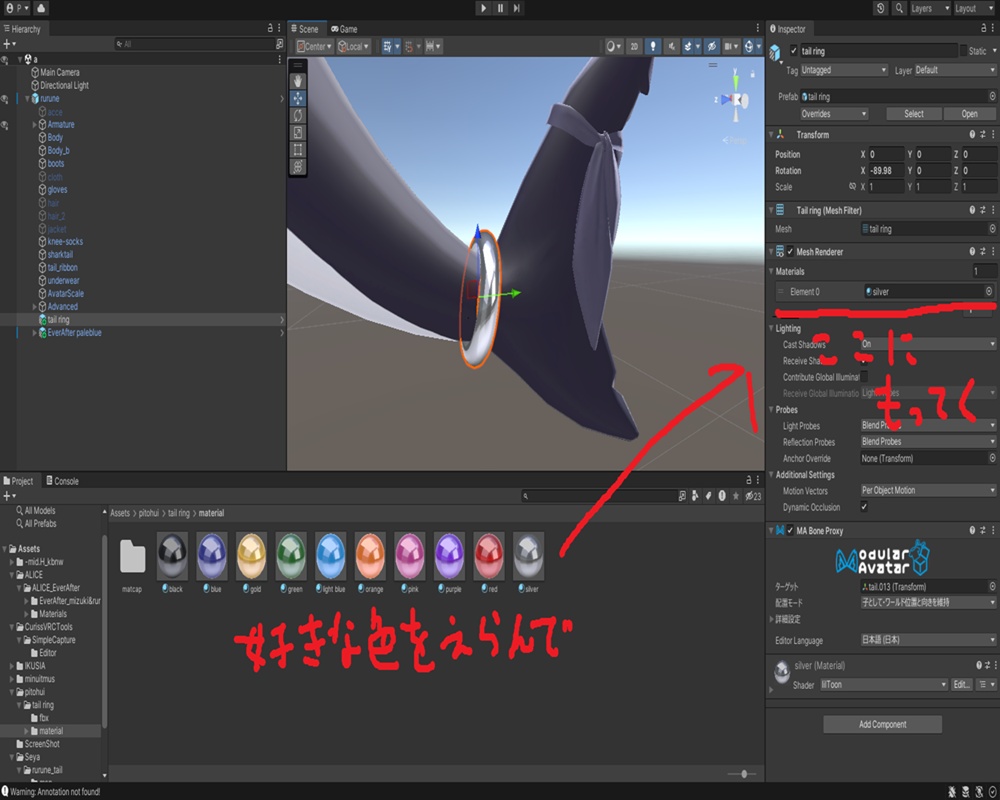
Task: Click the Add Component button
Action: point(882,724)
